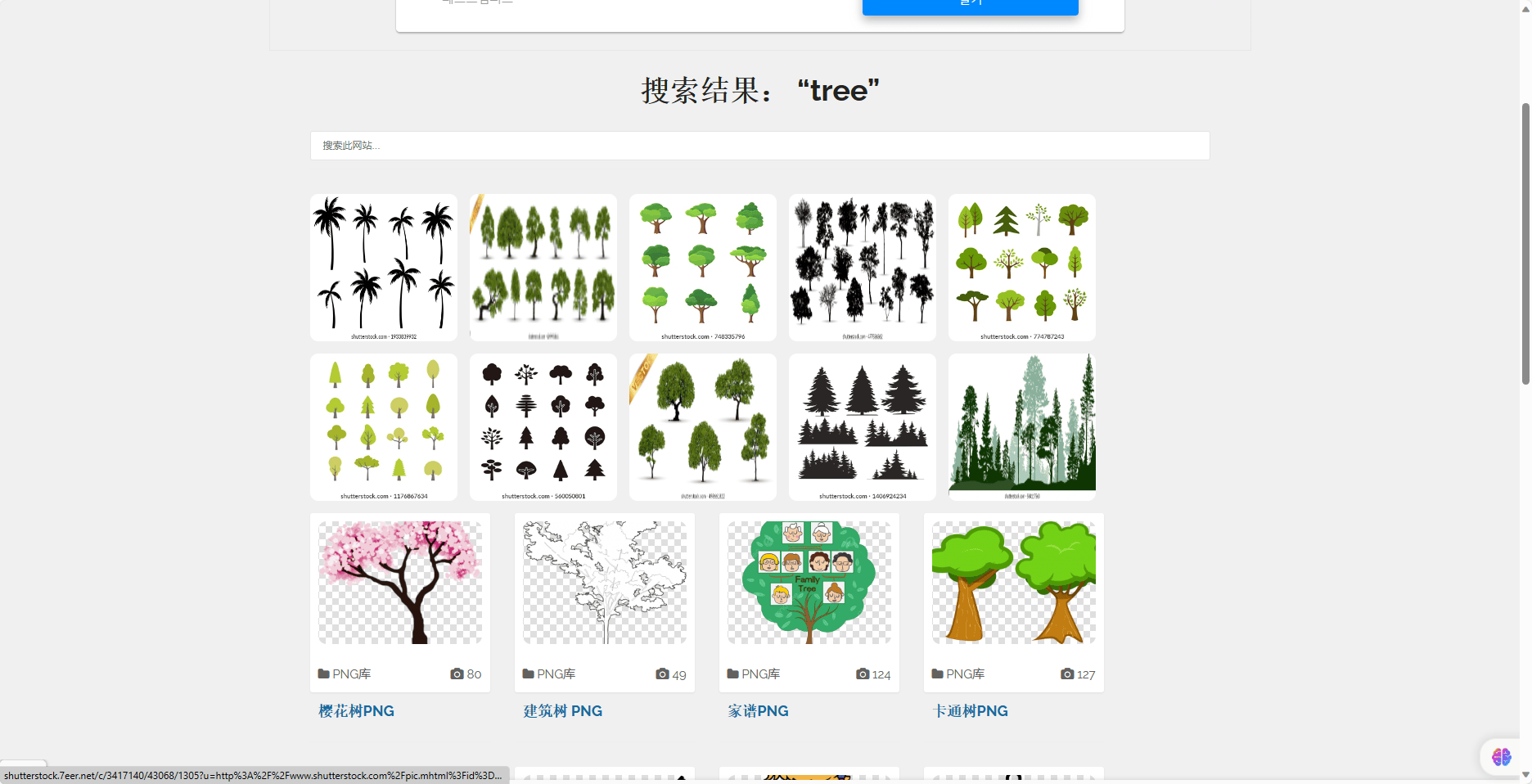Click the folder icon on the 建筑树 PNG card
The width and height of the screenshot is (1532, 784).
click(529, 674)
